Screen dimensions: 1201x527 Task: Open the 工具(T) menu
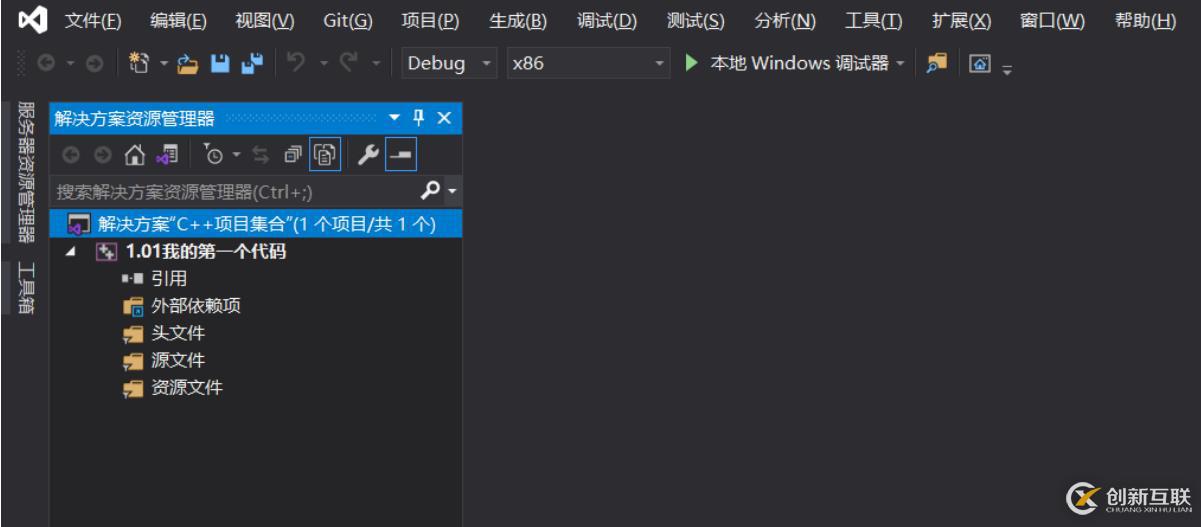[873, 21]
